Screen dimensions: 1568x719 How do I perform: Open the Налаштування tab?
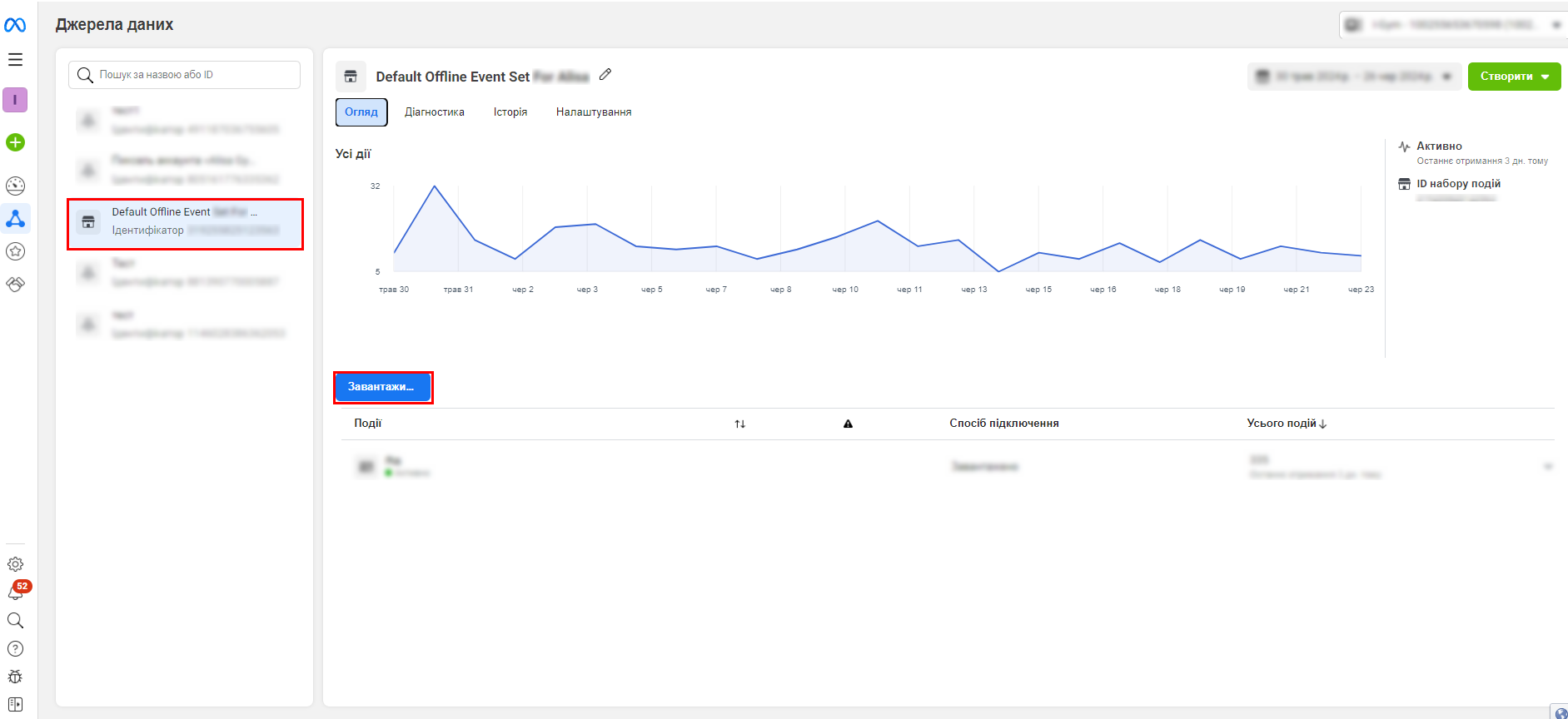point(594,112)
